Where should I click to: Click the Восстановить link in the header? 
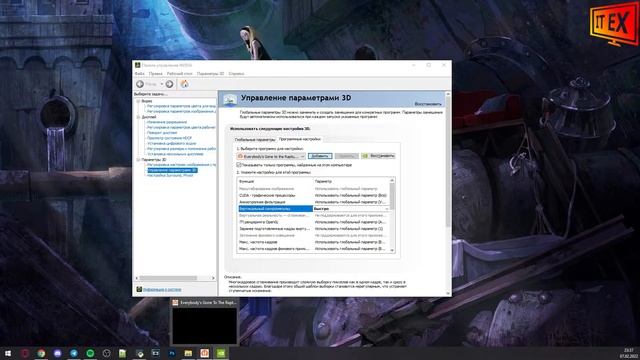[428, 104]
